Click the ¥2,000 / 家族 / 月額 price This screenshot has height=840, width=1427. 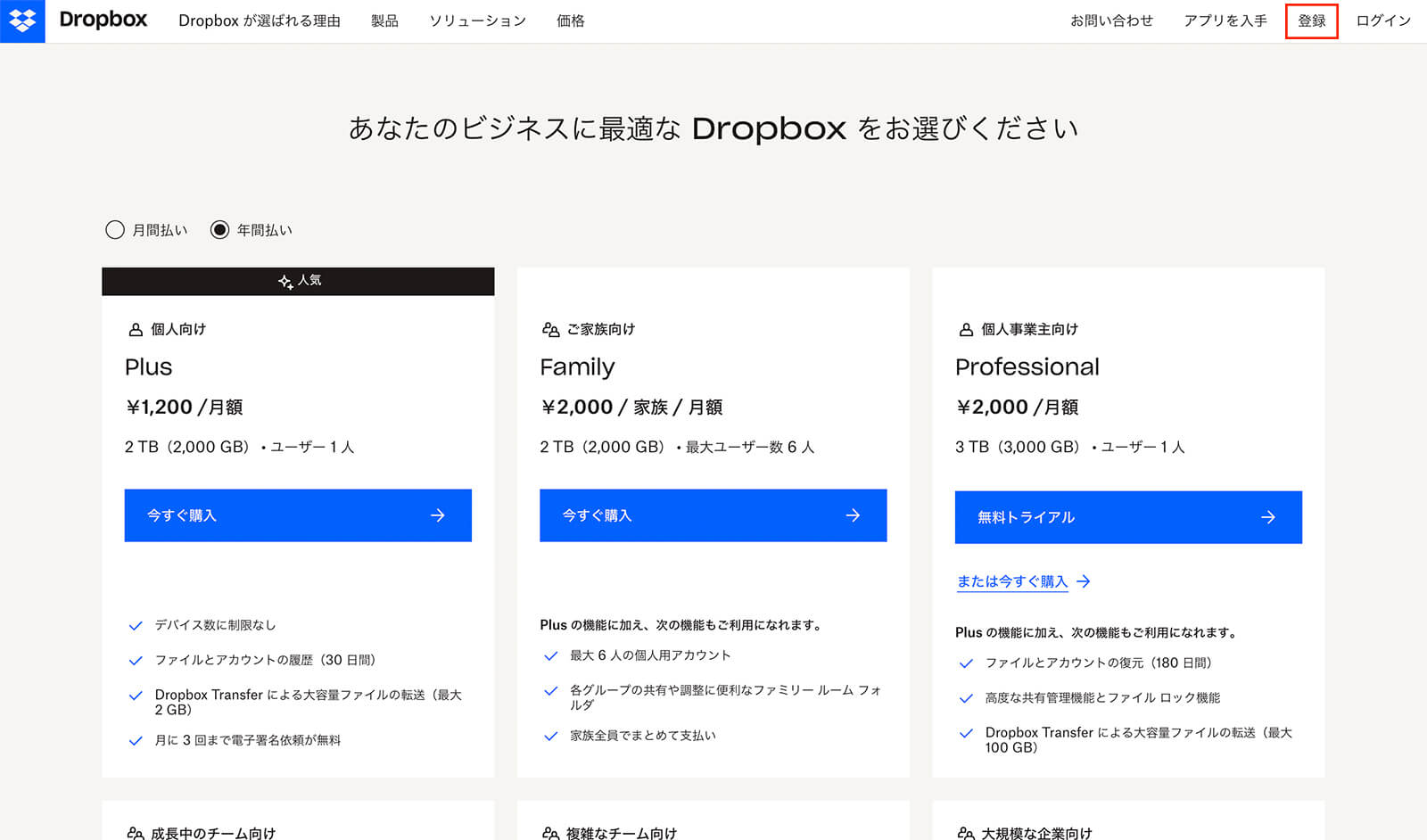point(631,408)
